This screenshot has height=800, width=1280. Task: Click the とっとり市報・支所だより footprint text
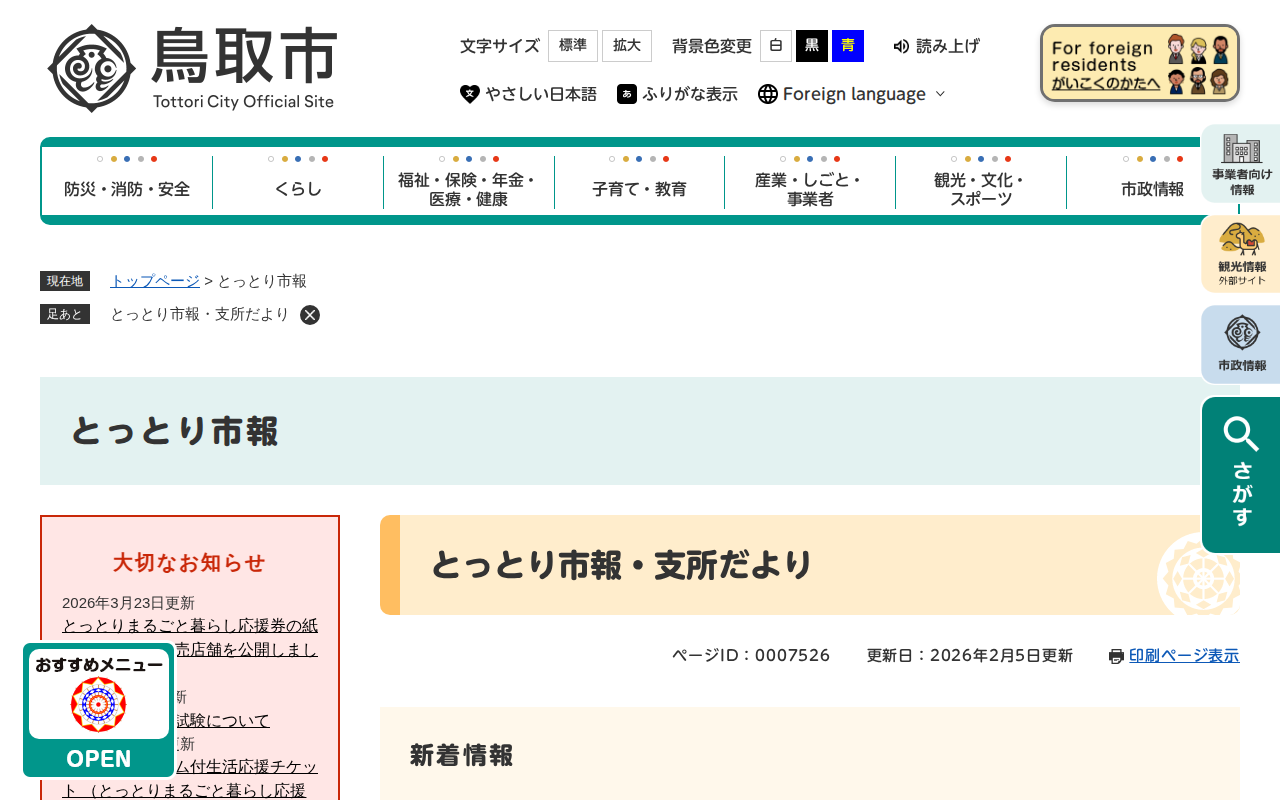coord(199,314)
